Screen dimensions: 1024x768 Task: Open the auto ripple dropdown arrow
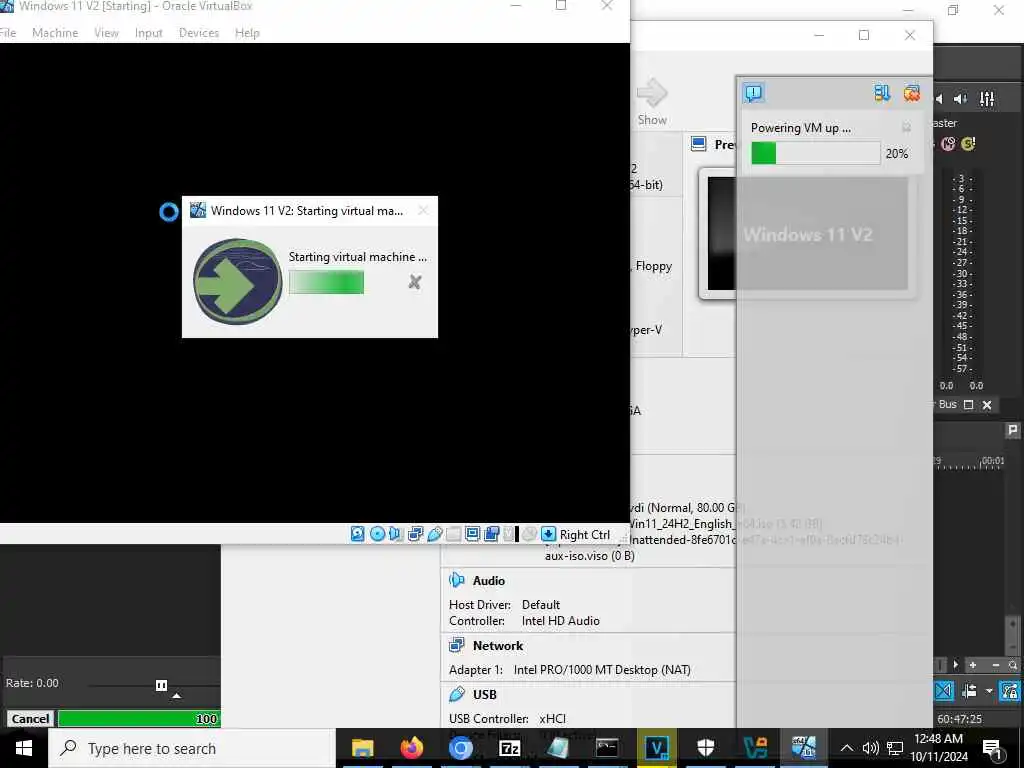(x=989, y=690)
